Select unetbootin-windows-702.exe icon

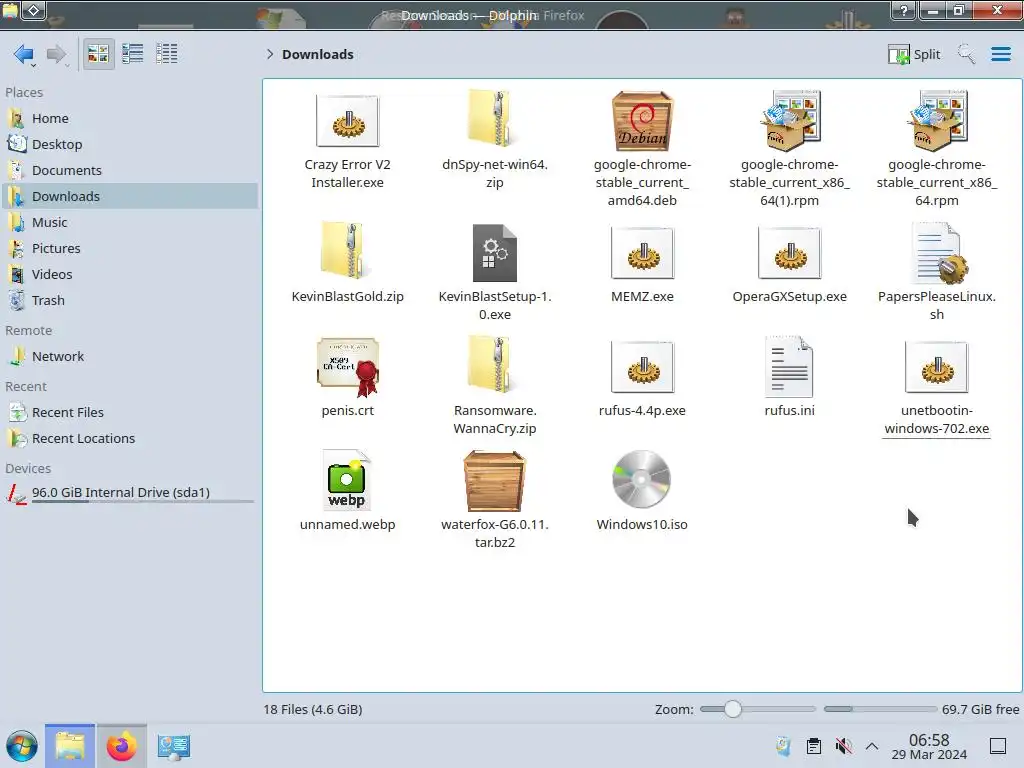tap(936, 368)
